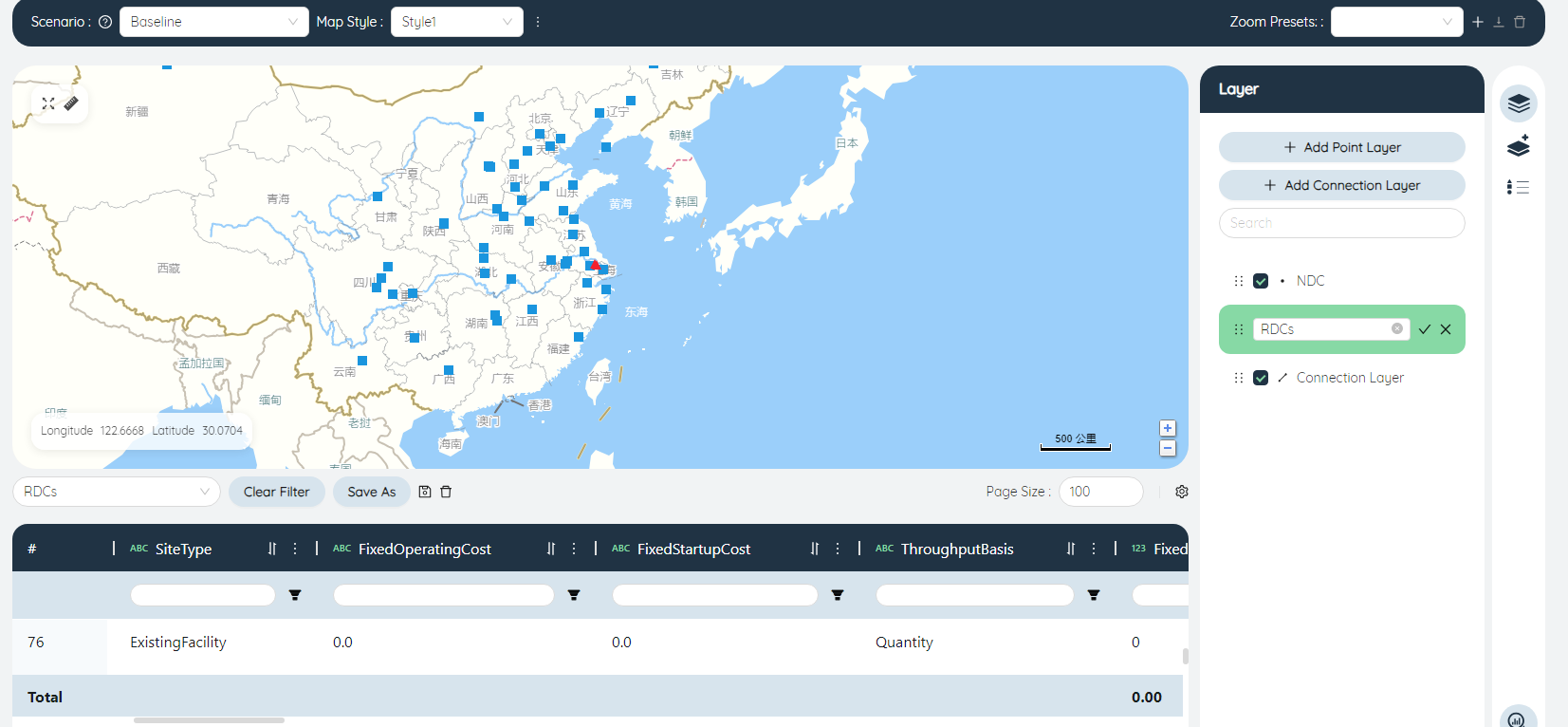
Task: Click the SiteType filter text box
Action: (203, 595)
